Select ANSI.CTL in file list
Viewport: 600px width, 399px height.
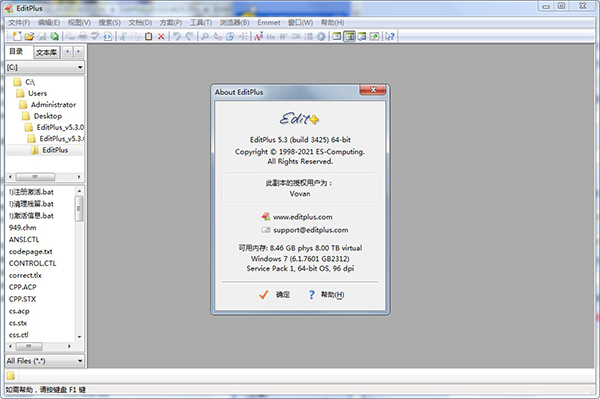24,239
